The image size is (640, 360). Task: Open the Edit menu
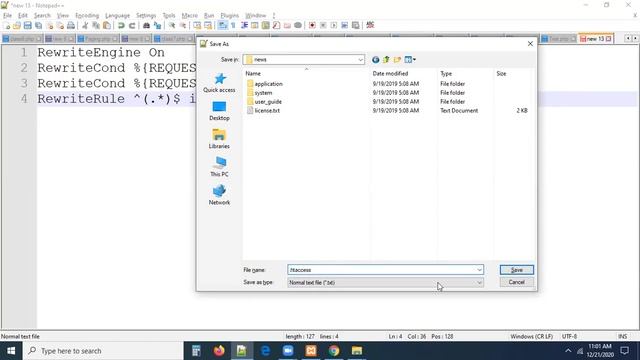tap(22, 16)
